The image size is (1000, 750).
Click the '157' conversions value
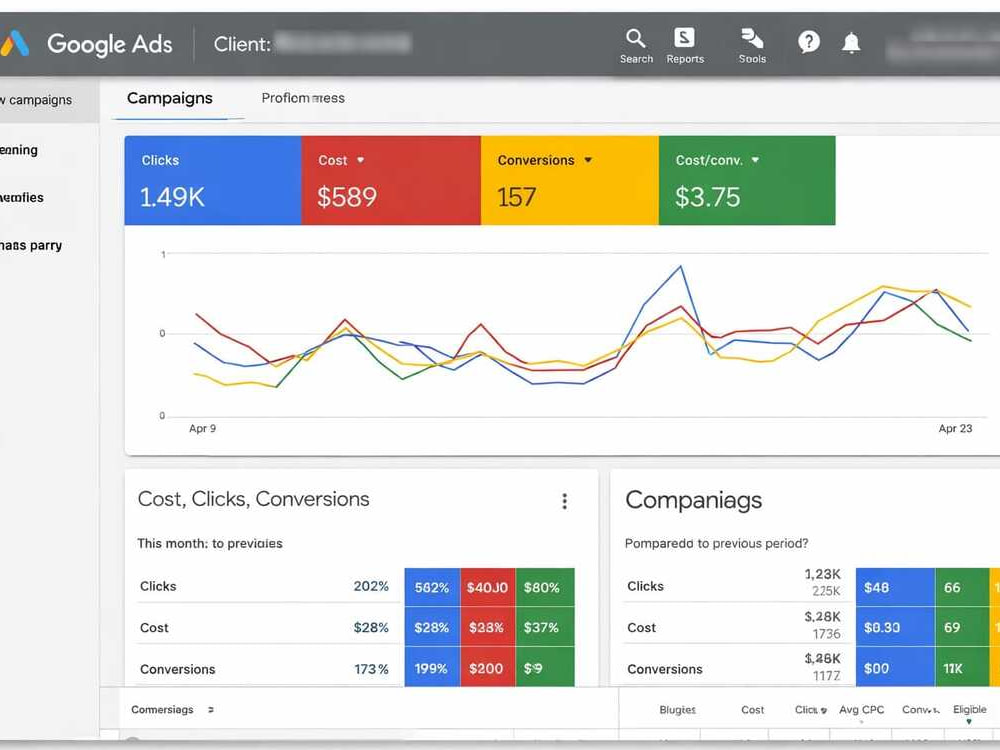pos(516,197)
